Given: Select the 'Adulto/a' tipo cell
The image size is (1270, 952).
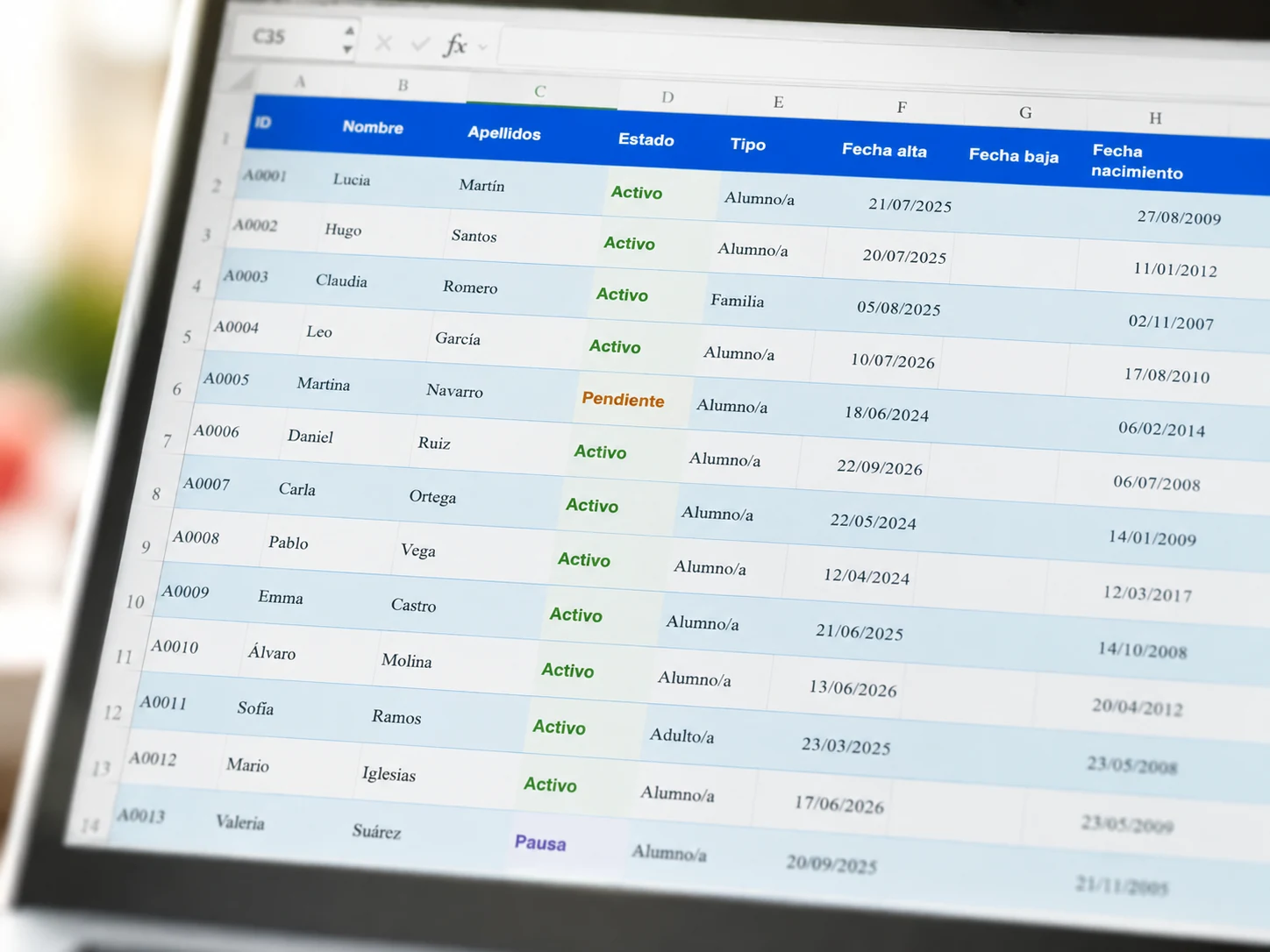Looking at the screenshot, I should tap(681, 735).
